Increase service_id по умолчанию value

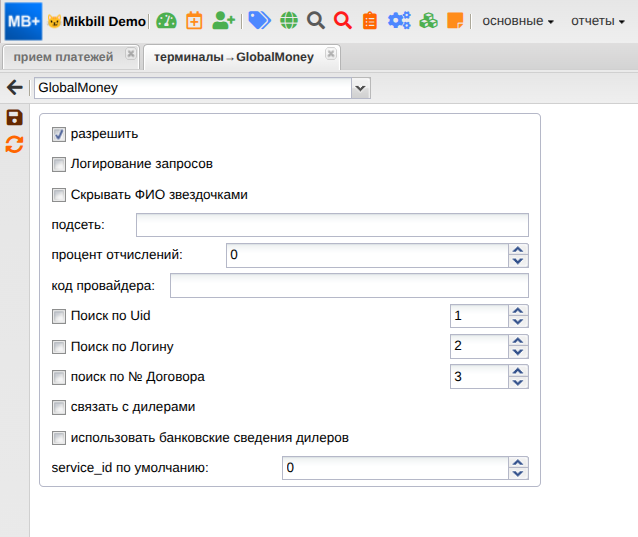coord(518,462)
